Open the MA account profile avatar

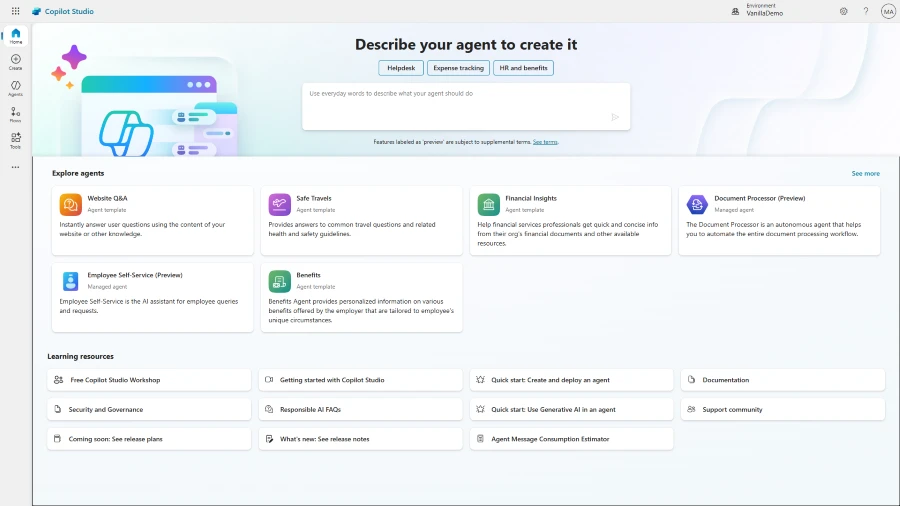click(888, 11)
